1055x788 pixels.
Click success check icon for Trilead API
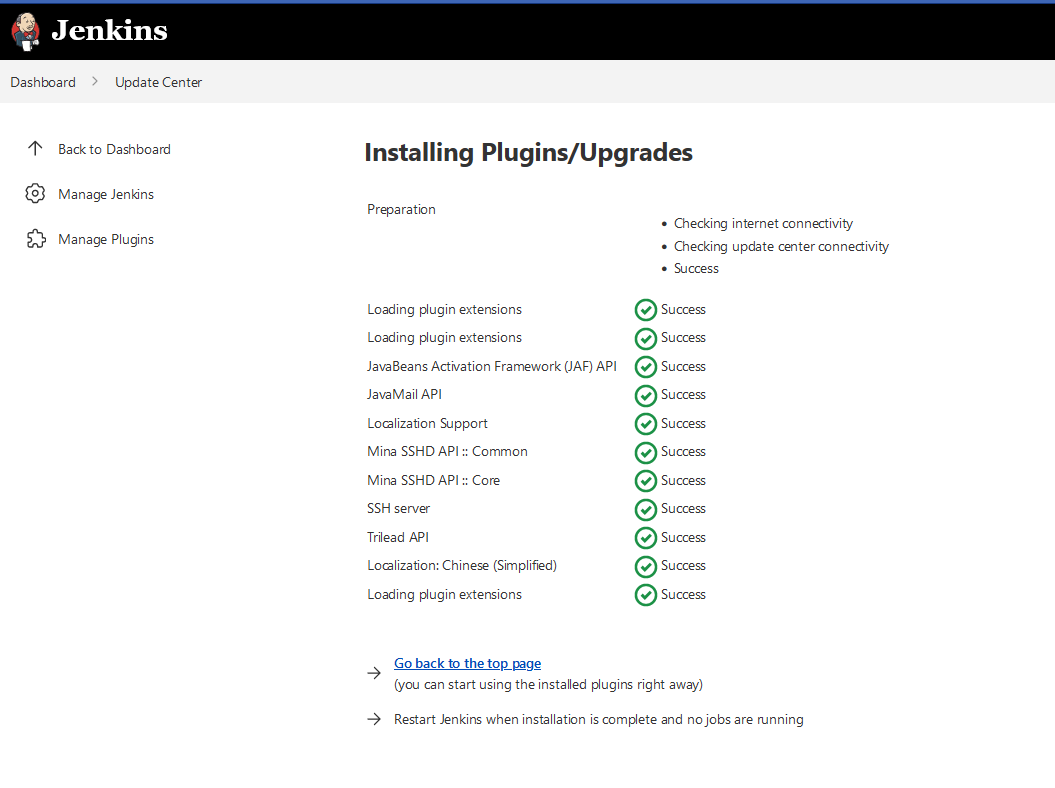[646, 538]
